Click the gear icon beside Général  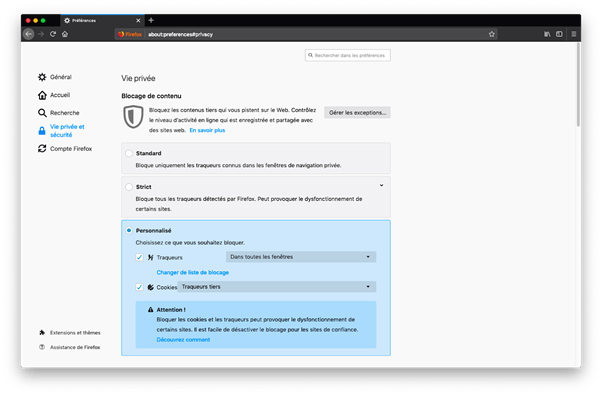point(42,77)
